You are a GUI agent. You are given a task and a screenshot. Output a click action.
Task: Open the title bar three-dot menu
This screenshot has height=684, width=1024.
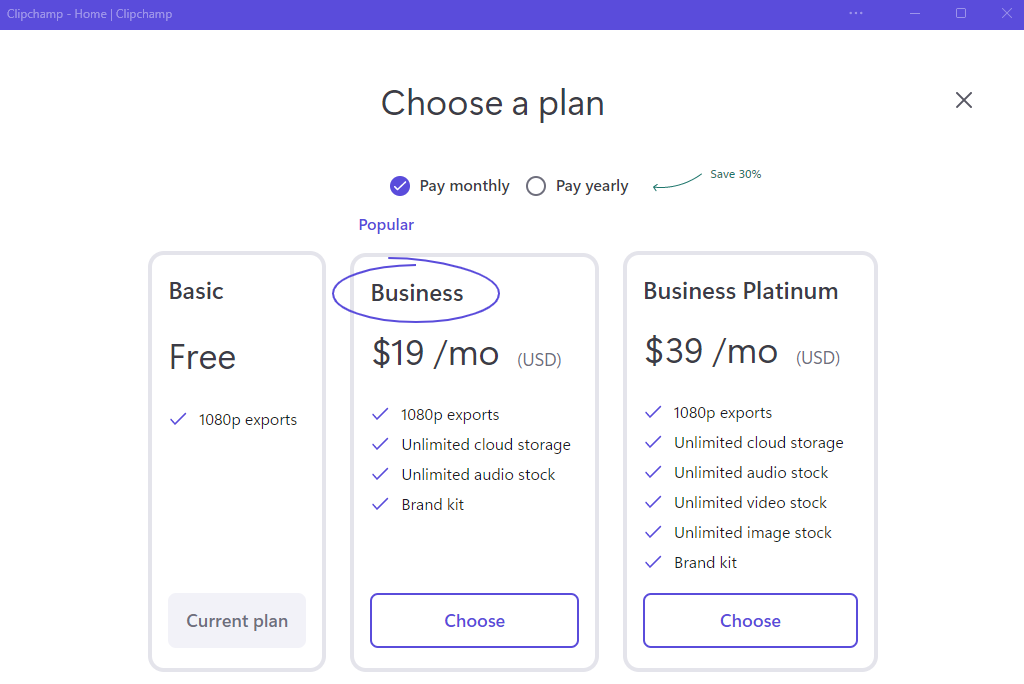[x=856, y=14]
